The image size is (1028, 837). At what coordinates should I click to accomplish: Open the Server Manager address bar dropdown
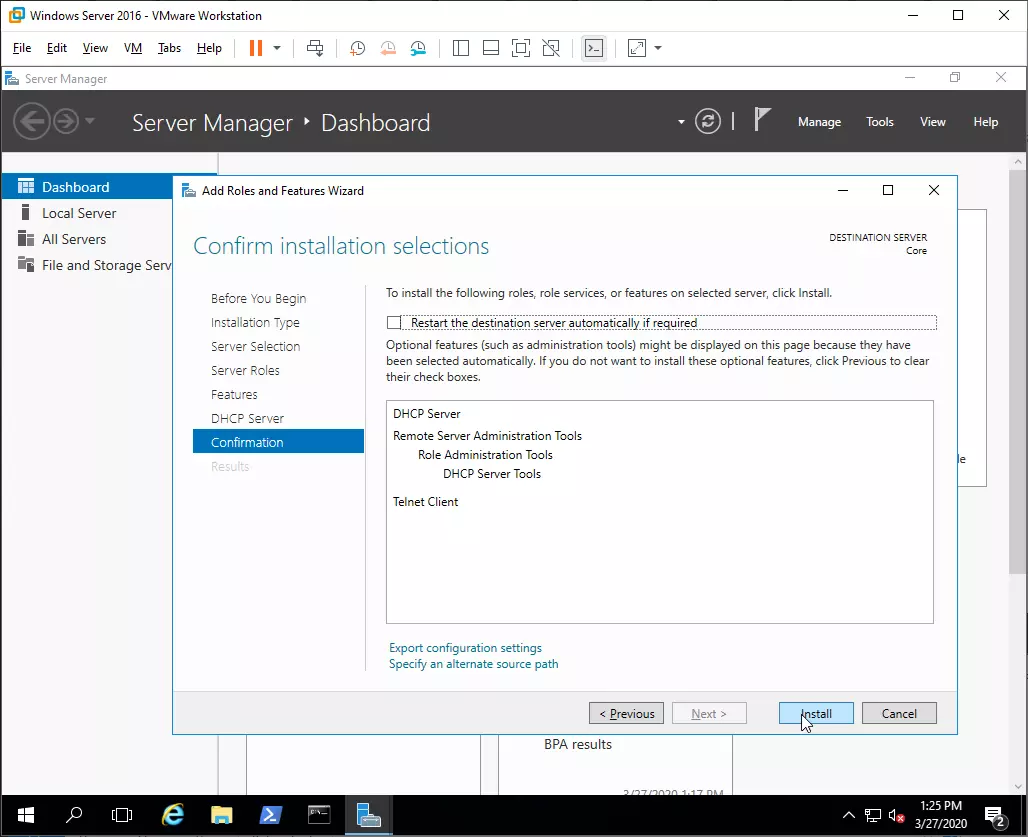tap(681, 122)
